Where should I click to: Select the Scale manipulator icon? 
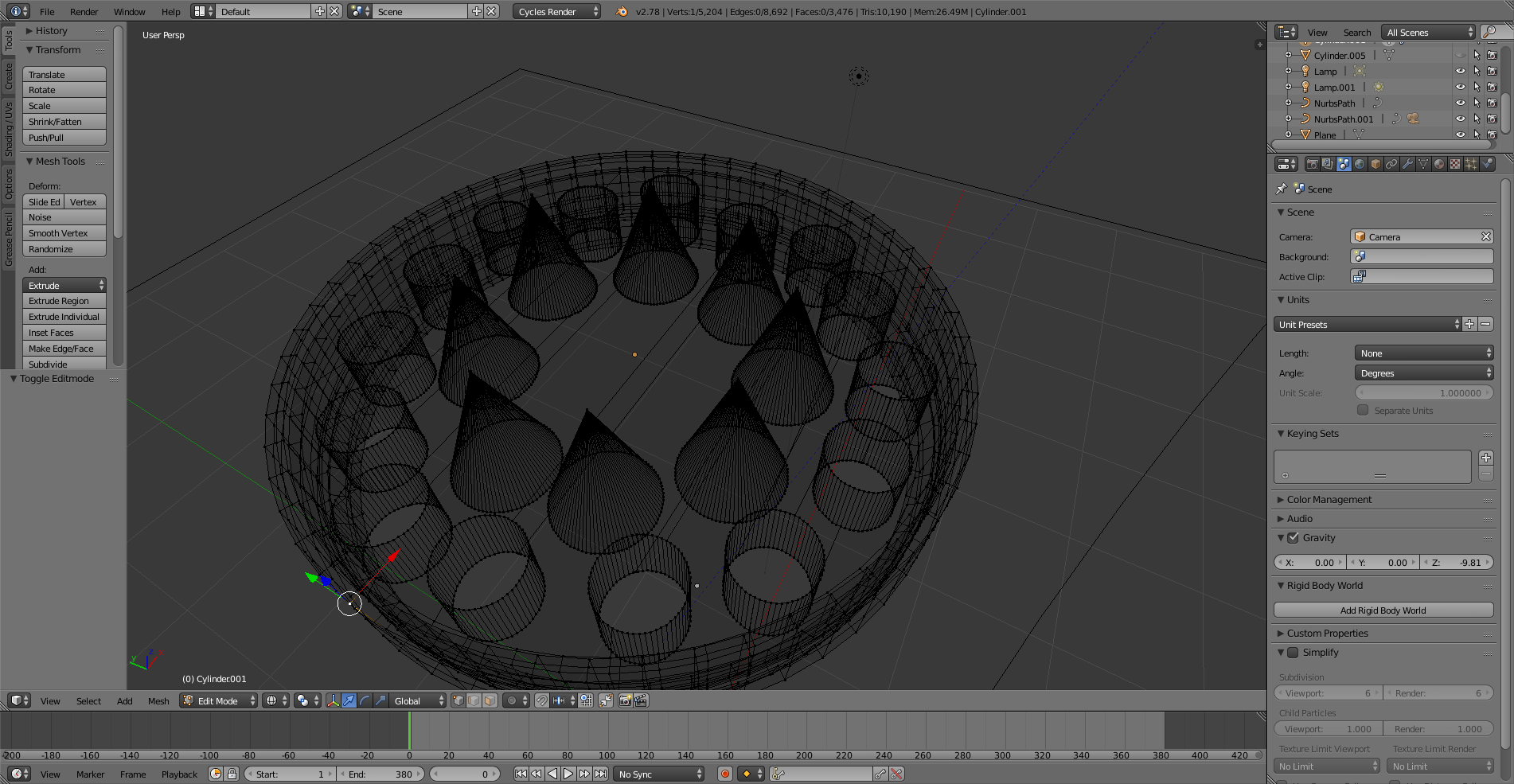click(x=380, y=700)
